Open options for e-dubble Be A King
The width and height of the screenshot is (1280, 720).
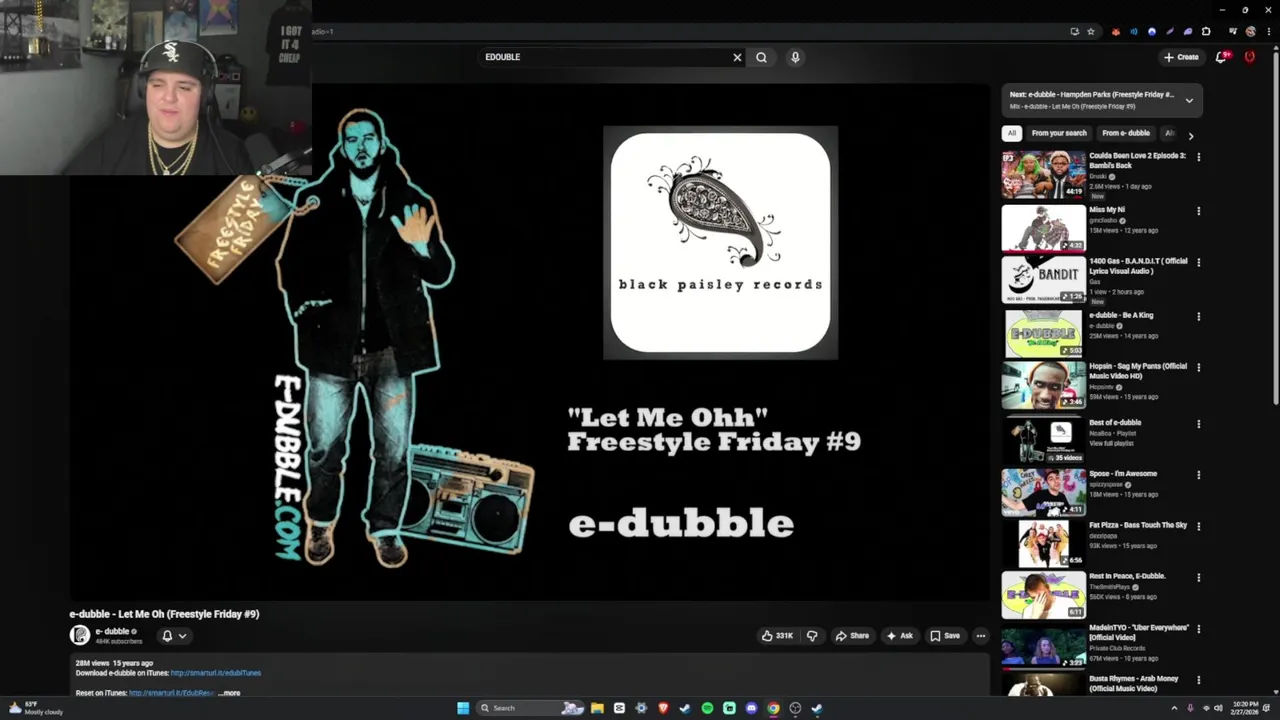pos(1198,316)
